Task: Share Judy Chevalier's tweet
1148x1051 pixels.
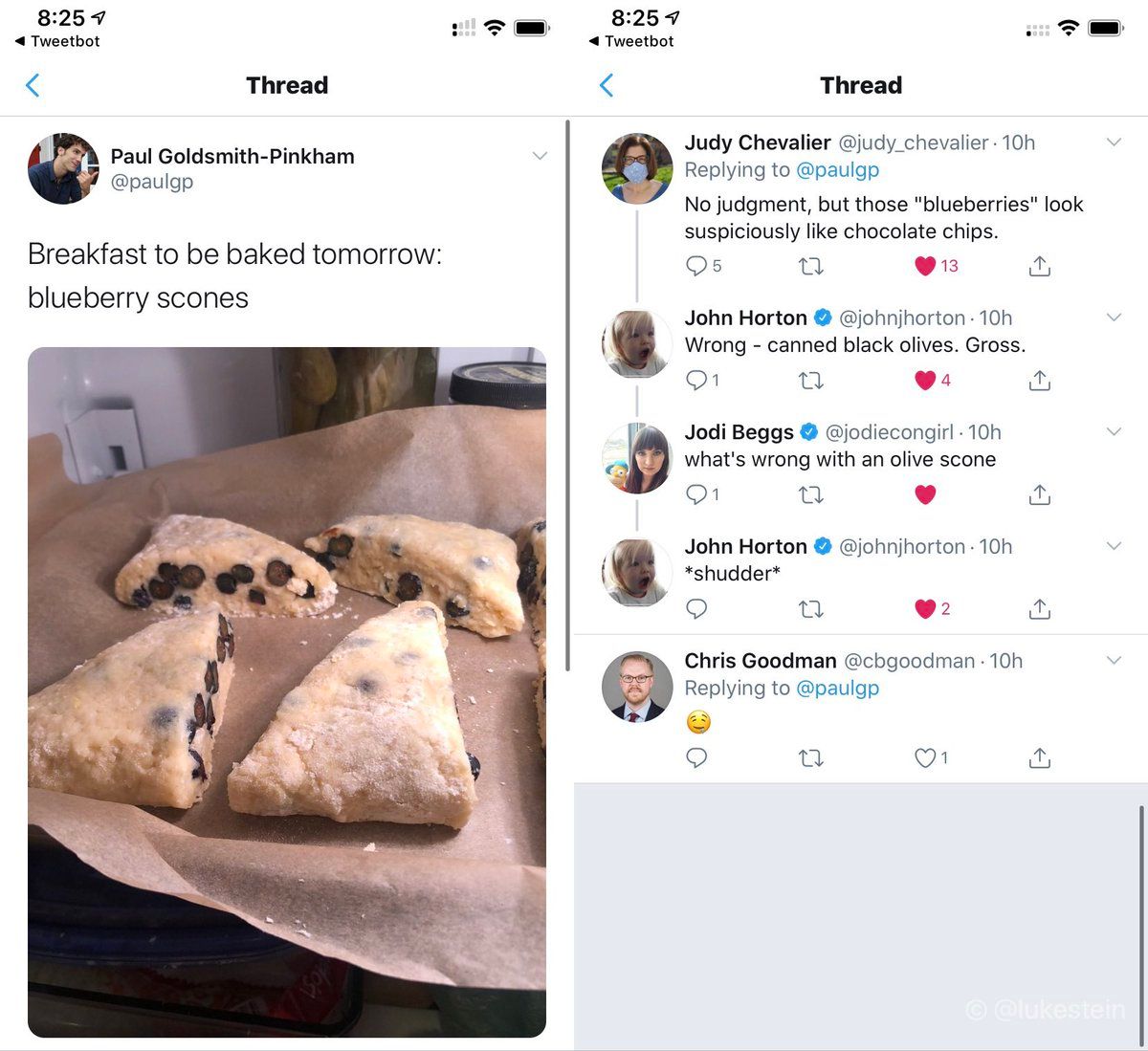Action: 1039,266
